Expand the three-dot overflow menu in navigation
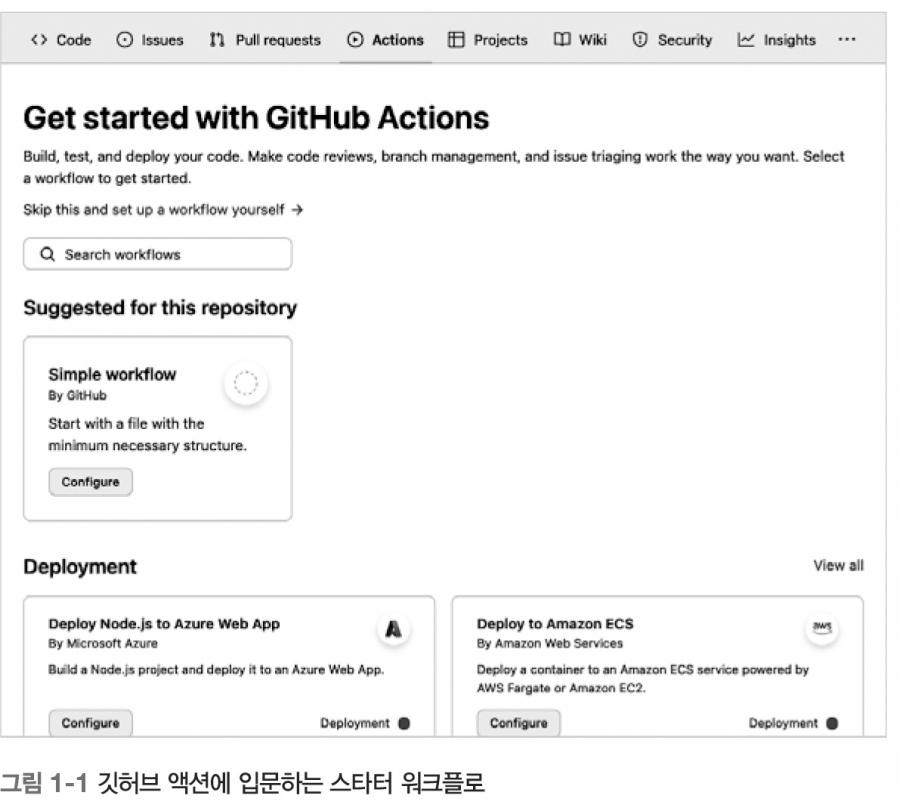This screenshot has height=811, width=900. point(847,40)
